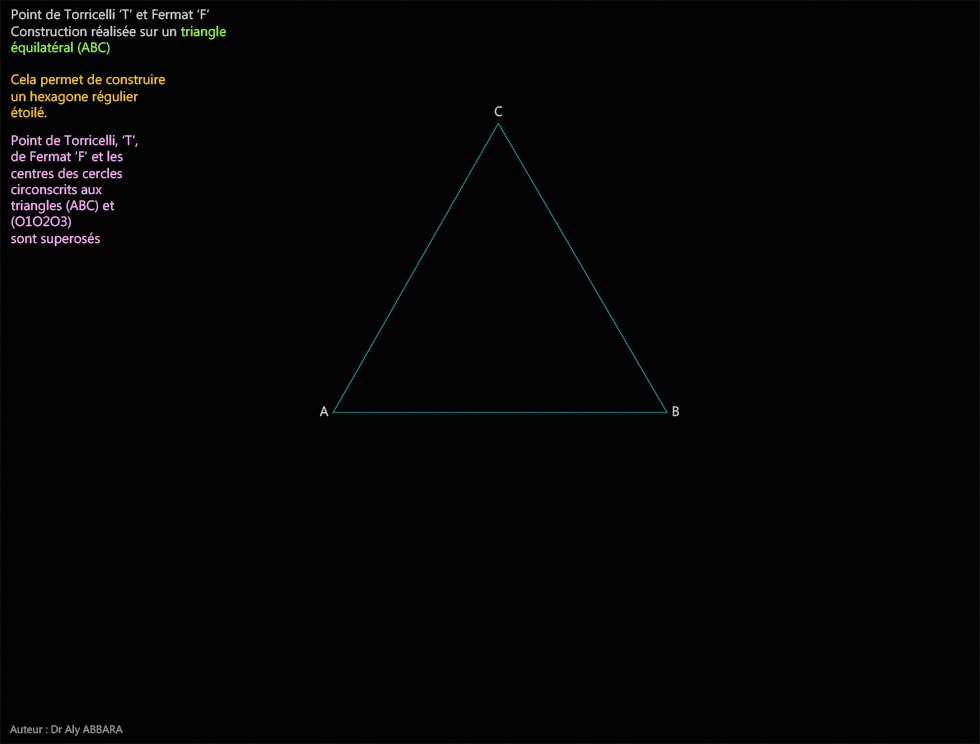This screenshot has width=980, height=744.
Task: Open the author credit 'Dr Aly ABBARA'
Action: (x=67, y=729)
